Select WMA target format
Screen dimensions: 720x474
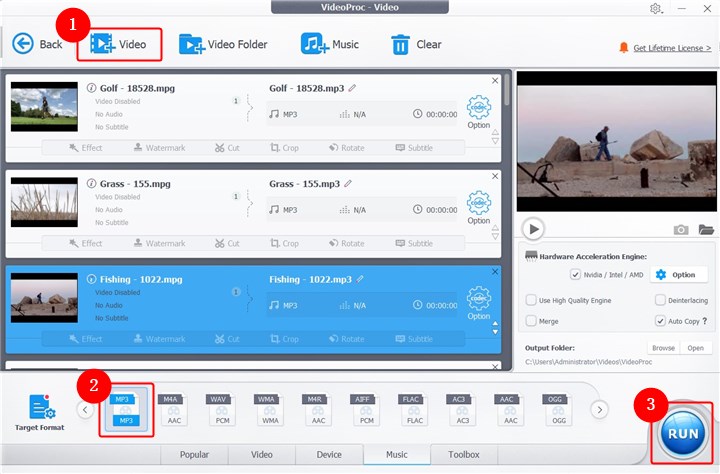pos(270,410)
